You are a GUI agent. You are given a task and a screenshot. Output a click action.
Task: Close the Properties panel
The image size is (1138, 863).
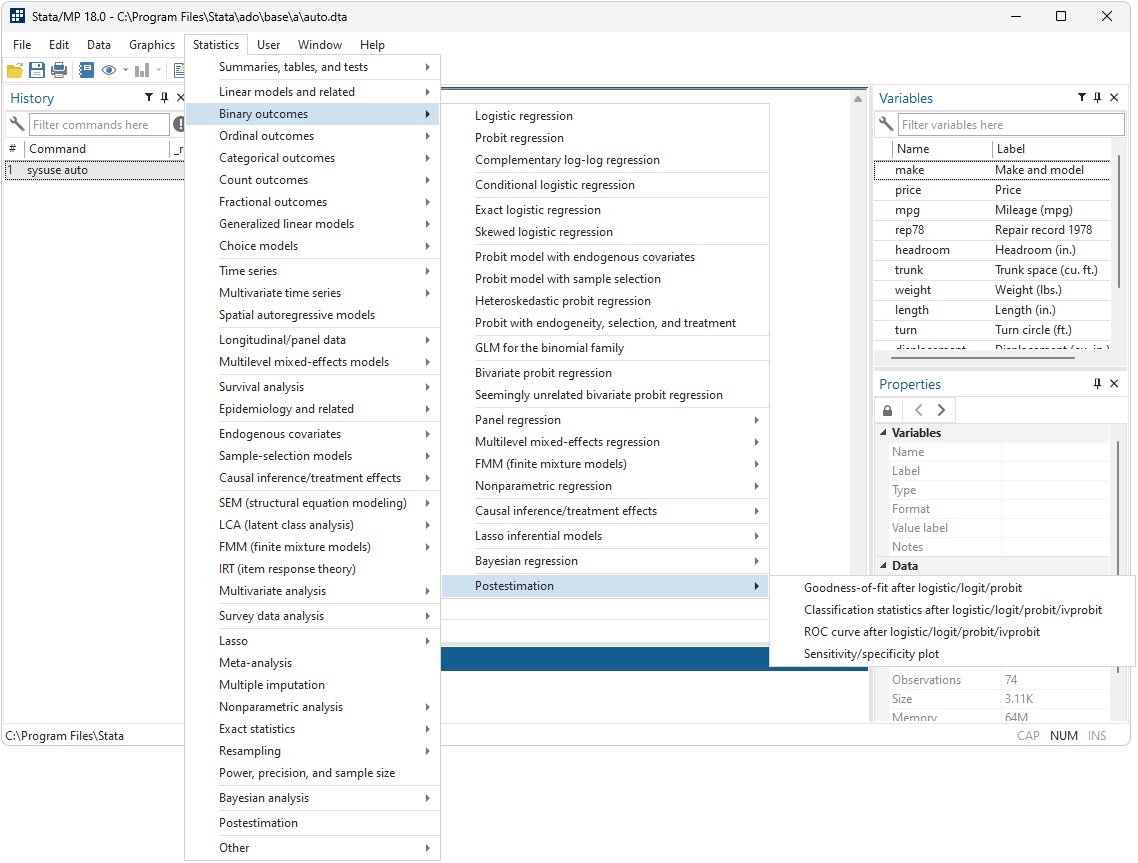[1114, 383]
